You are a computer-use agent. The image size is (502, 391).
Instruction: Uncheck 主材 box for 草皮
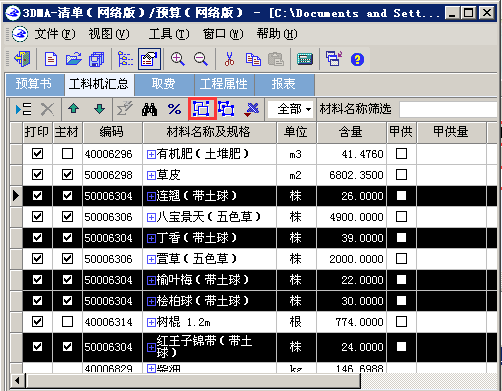coord(67,174)
